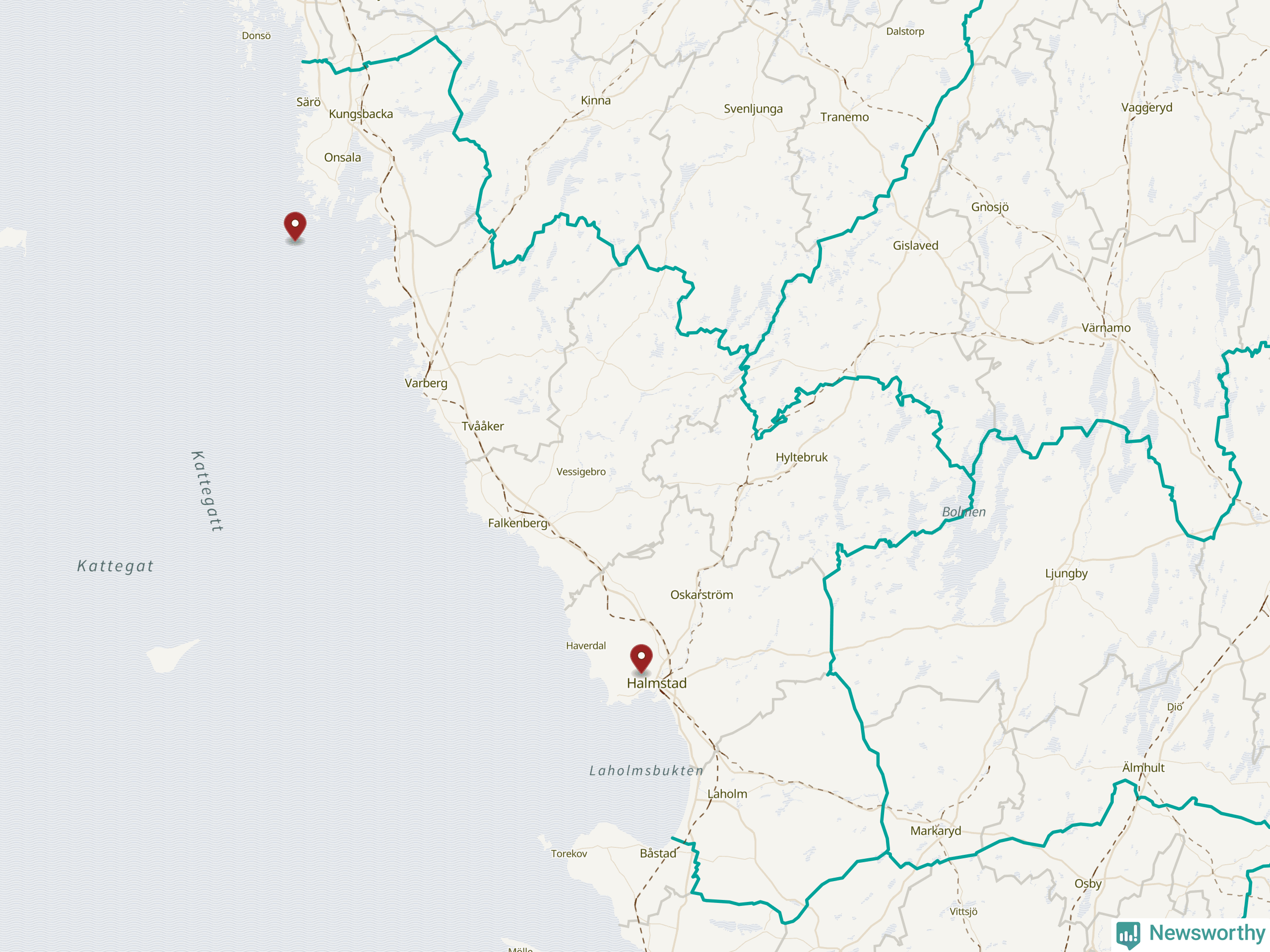Click the Falkenberg town label

click(518, 523)
